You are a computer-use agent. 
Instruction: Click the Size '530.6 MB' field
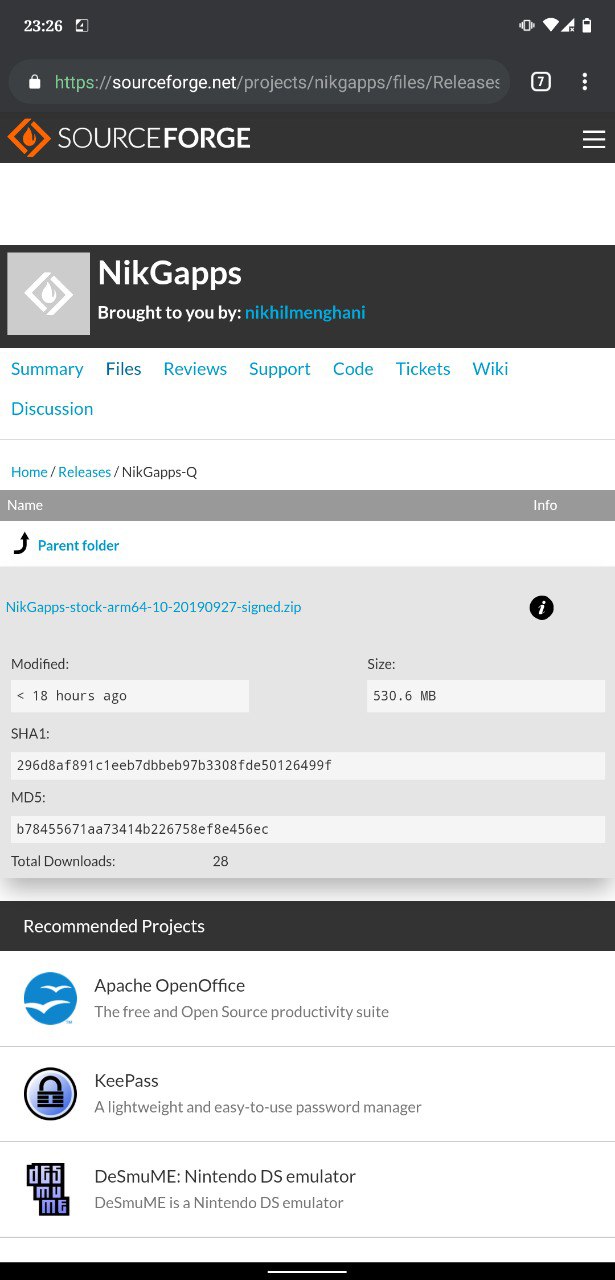[486, 696]
